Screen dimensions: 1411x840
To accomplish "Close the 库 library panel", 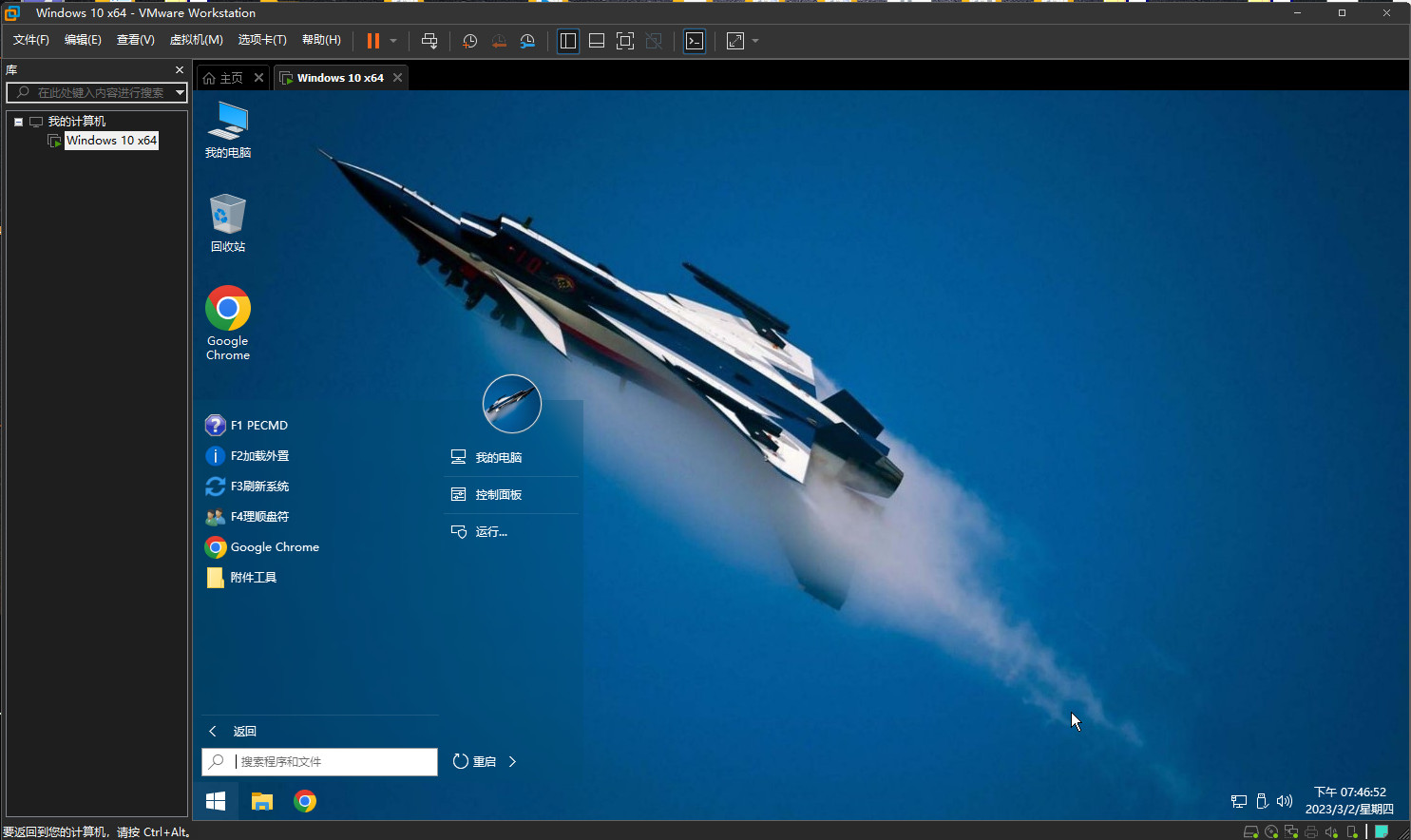I will click(180, 70).
